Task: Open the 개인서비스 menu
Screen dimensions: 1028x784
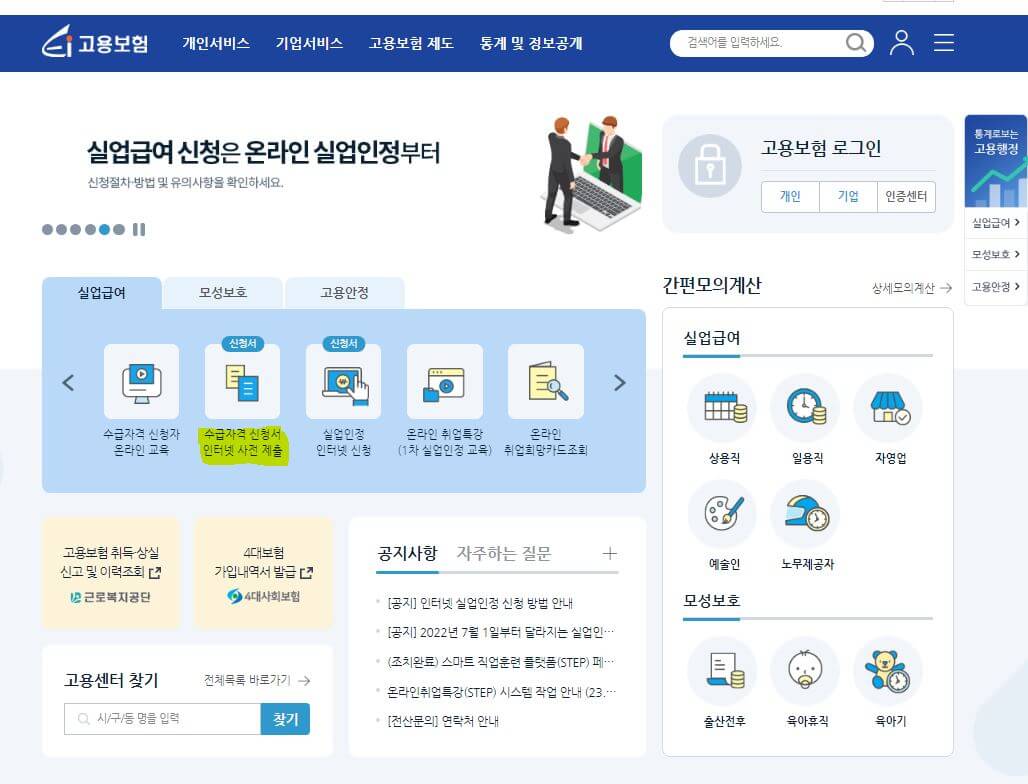Action: (216, 43)
